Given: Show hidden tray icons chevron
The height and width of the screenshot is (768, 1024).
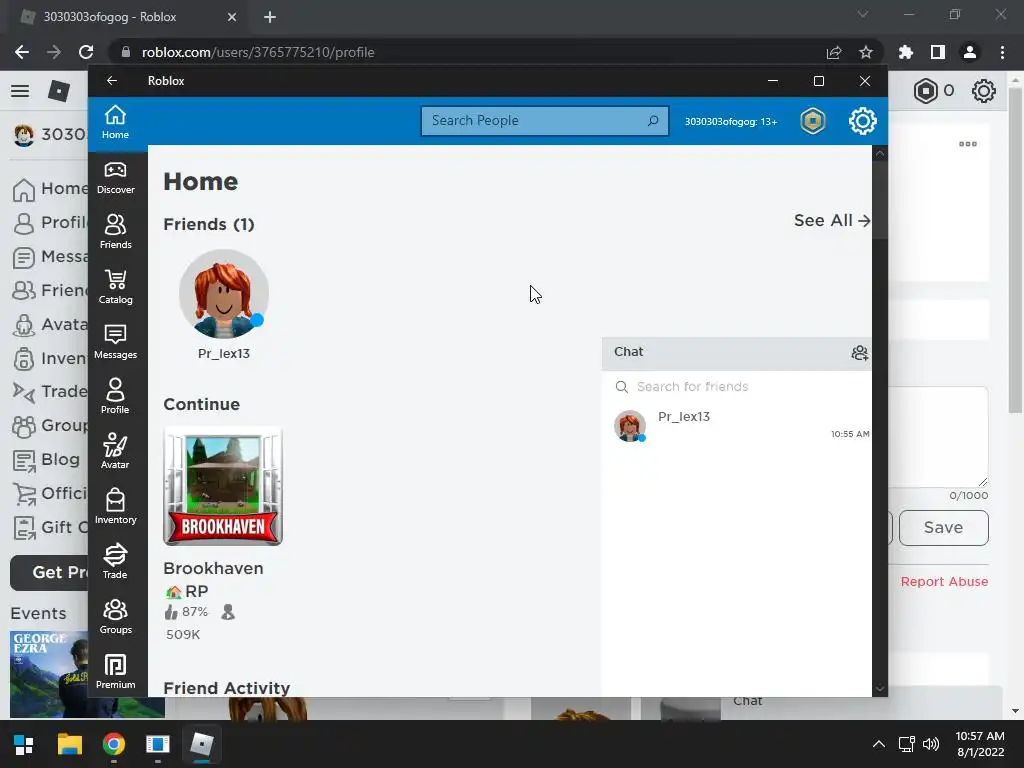Looking at the screenshot, I should [x=879, y=744].
